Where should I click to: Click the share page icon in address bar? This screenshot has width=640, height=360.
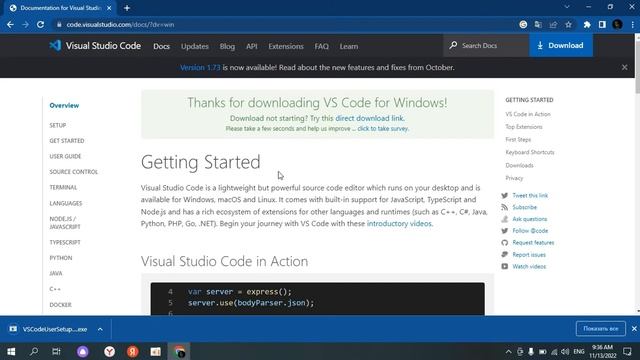pos(553,24)
